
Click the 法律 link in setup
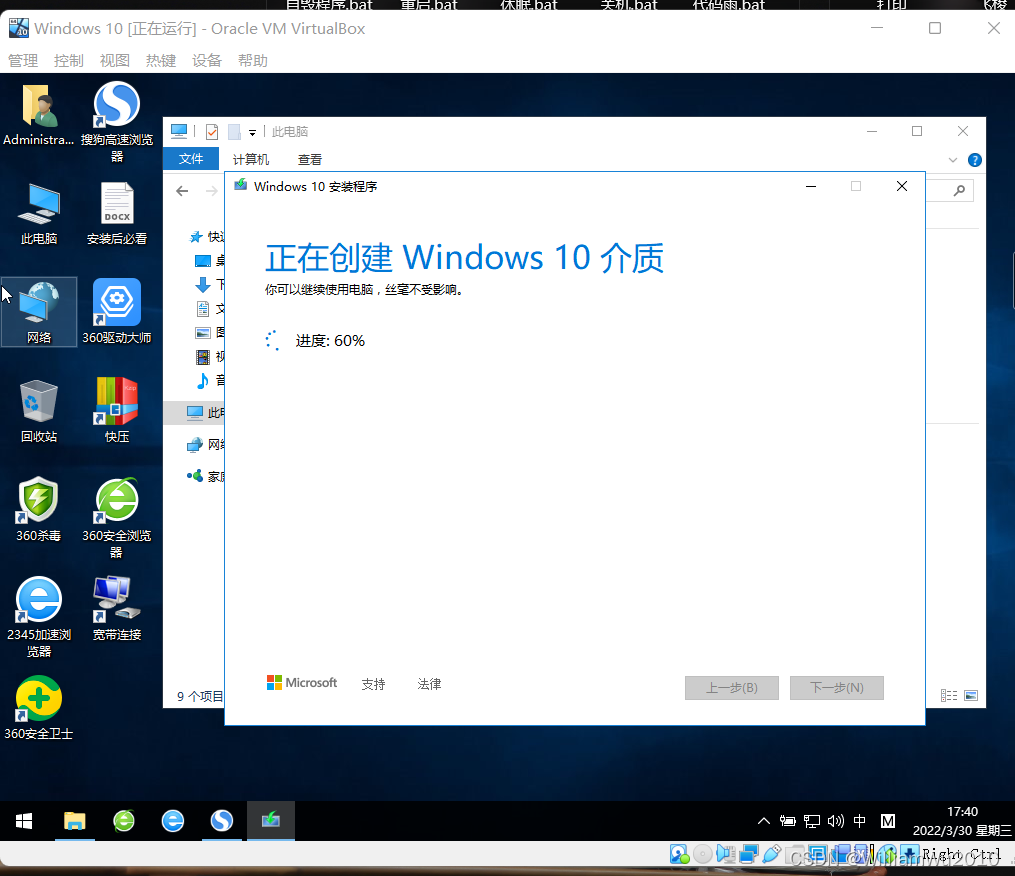[429, 684]
